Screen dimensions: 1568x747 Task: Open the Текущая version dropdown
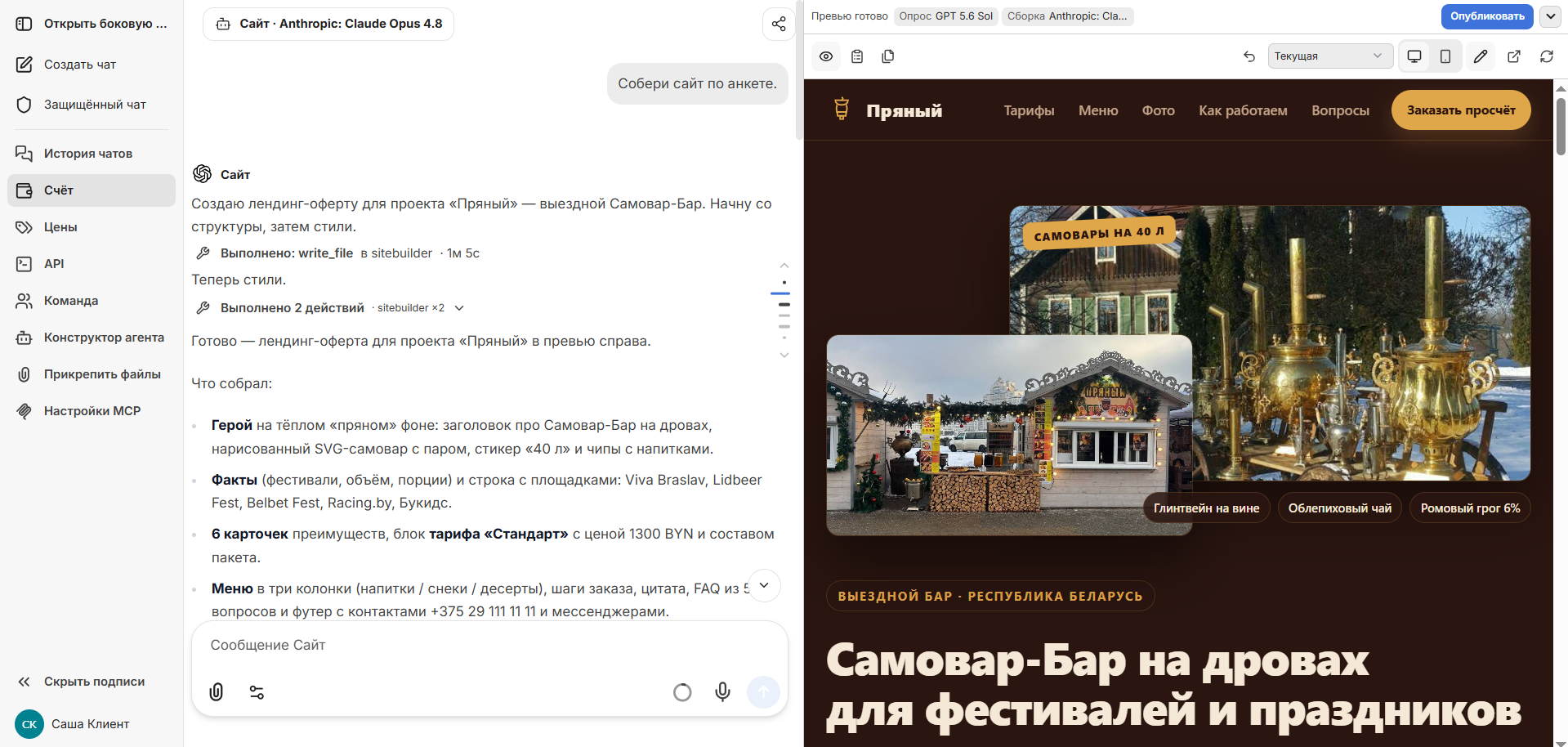click(x=1330, y=56)
